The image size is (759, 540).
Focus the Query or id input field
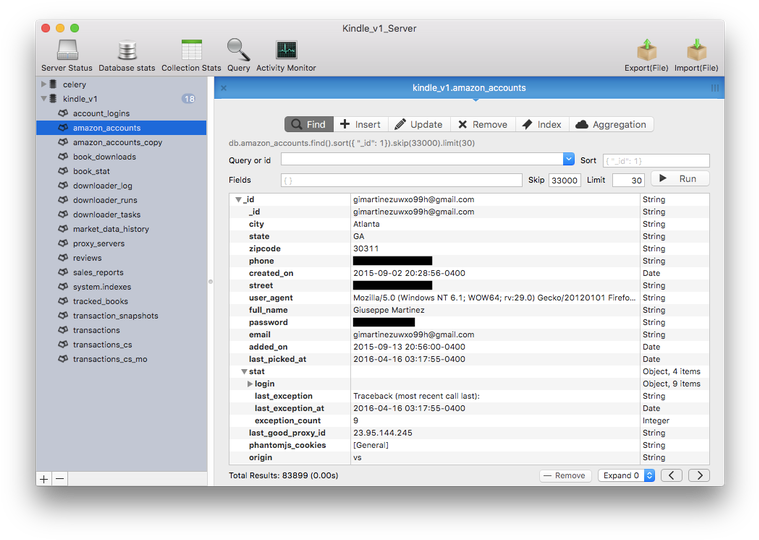pos(422,159)
